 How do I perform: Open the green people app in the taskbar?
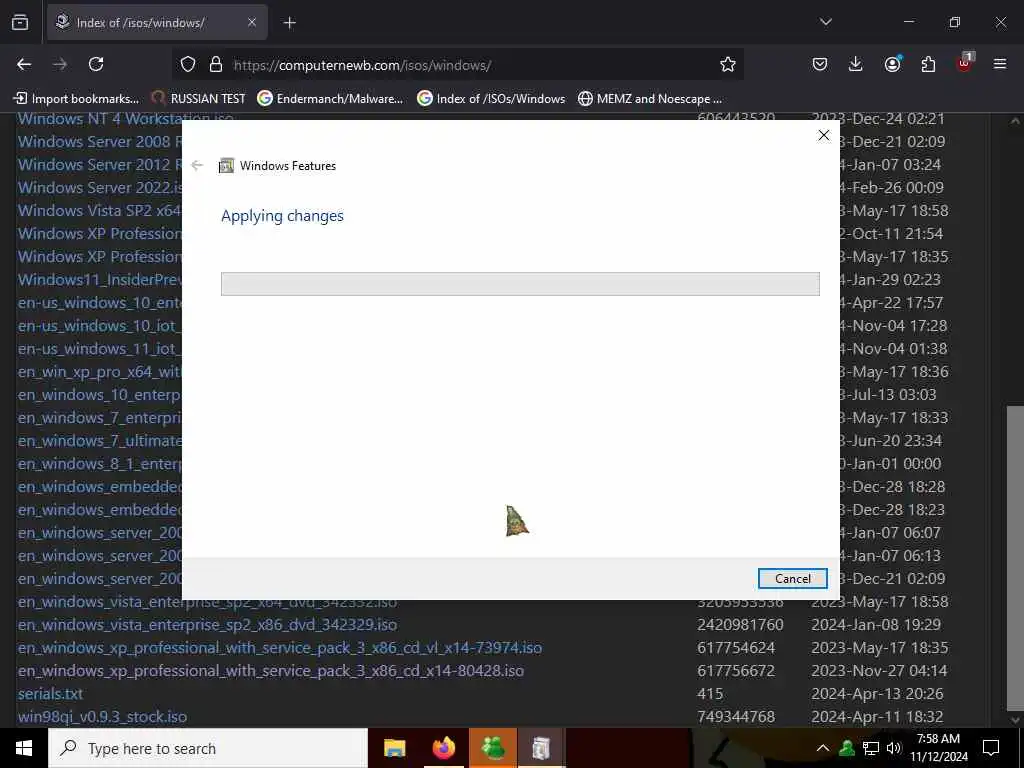(x=492, y=748)
